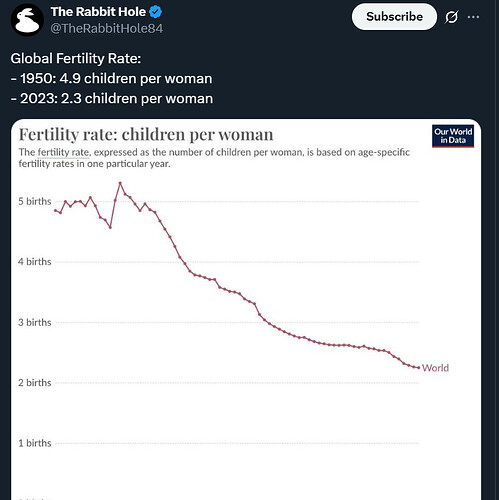Subscribe to The Rabbit Hole
499x500 pixels.
tap(394, 17)
